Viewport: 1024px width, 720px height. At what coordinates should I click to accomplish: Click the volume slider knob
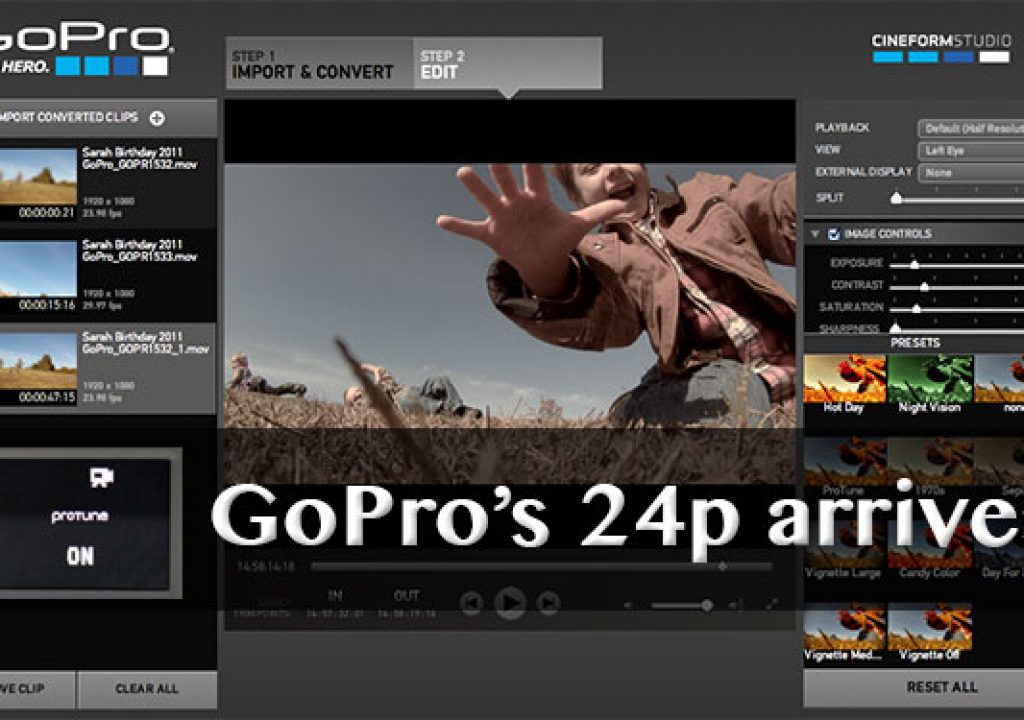pyautogui.click(x=707, y=606)
